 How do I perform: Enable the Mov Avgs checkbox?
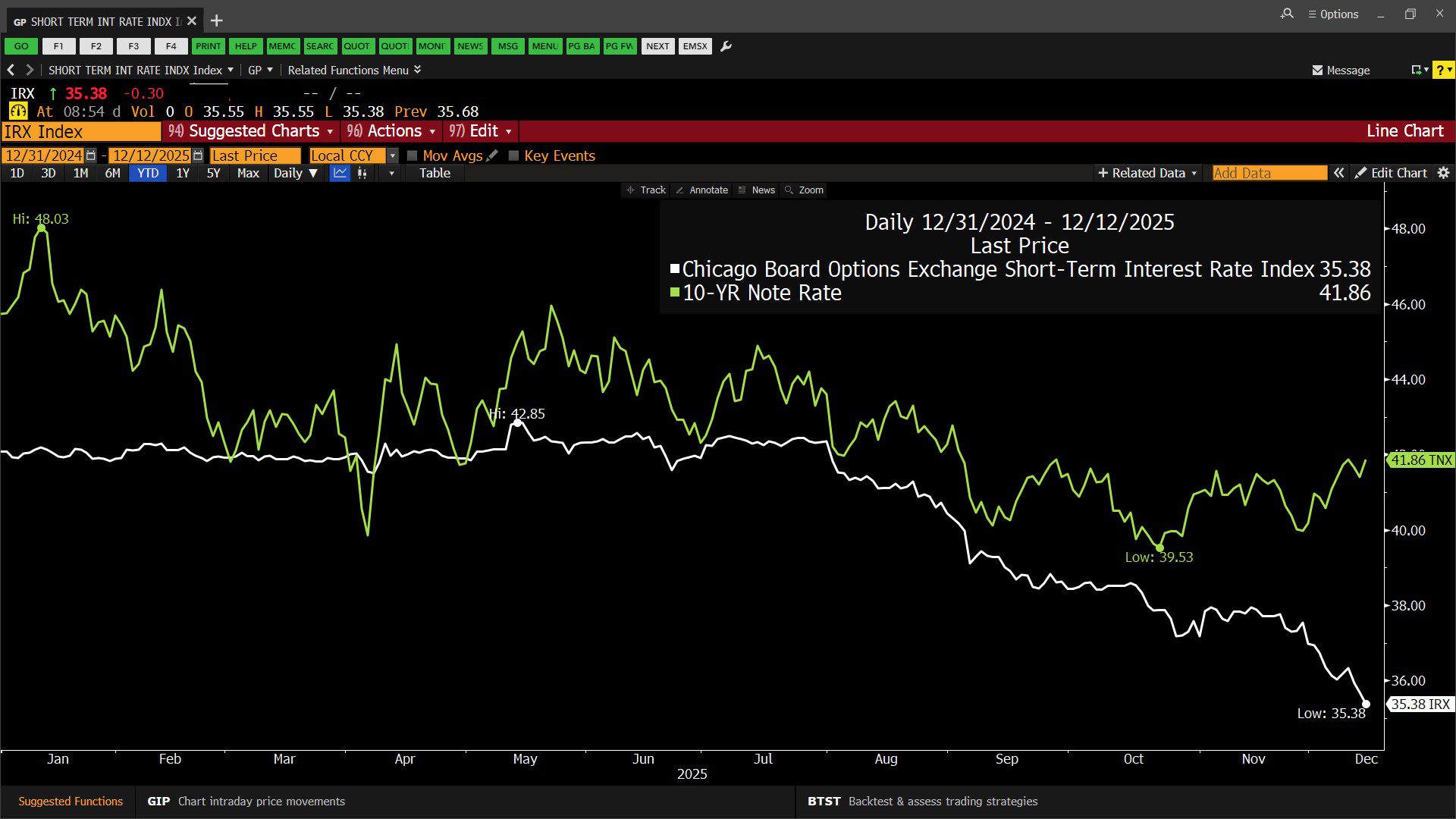tap(413, 155)
